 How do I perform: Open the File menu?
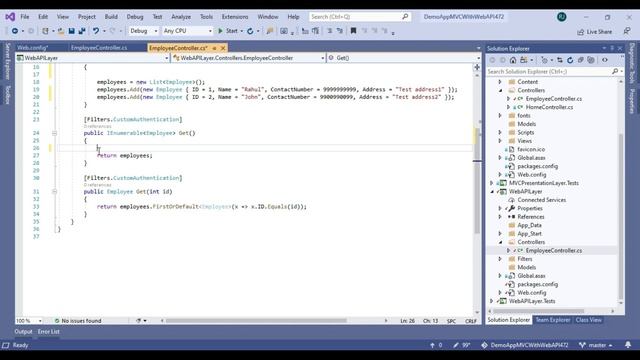(25, 17)
